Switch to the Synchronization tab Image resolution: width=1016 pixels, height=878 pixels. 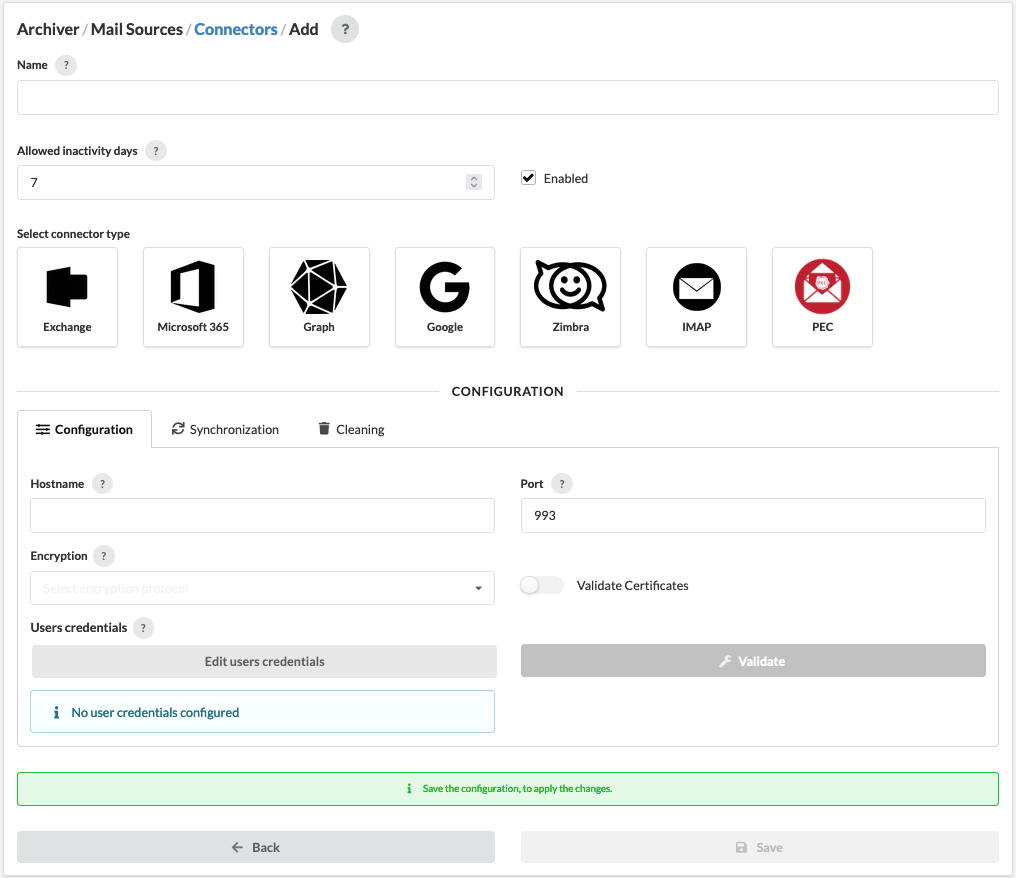pos(225,429)
